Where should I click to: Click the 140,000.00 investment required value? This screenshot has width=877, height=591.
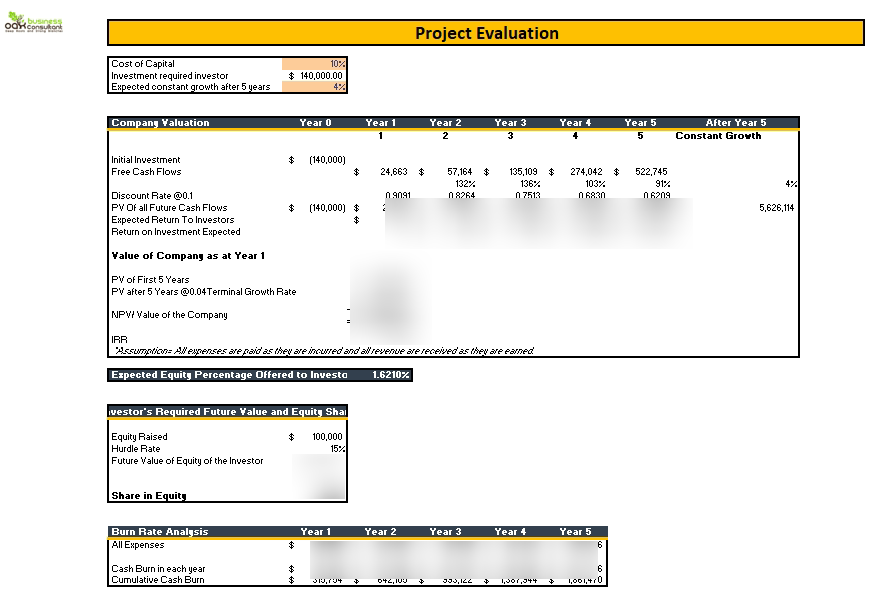(x=321, y=75)
